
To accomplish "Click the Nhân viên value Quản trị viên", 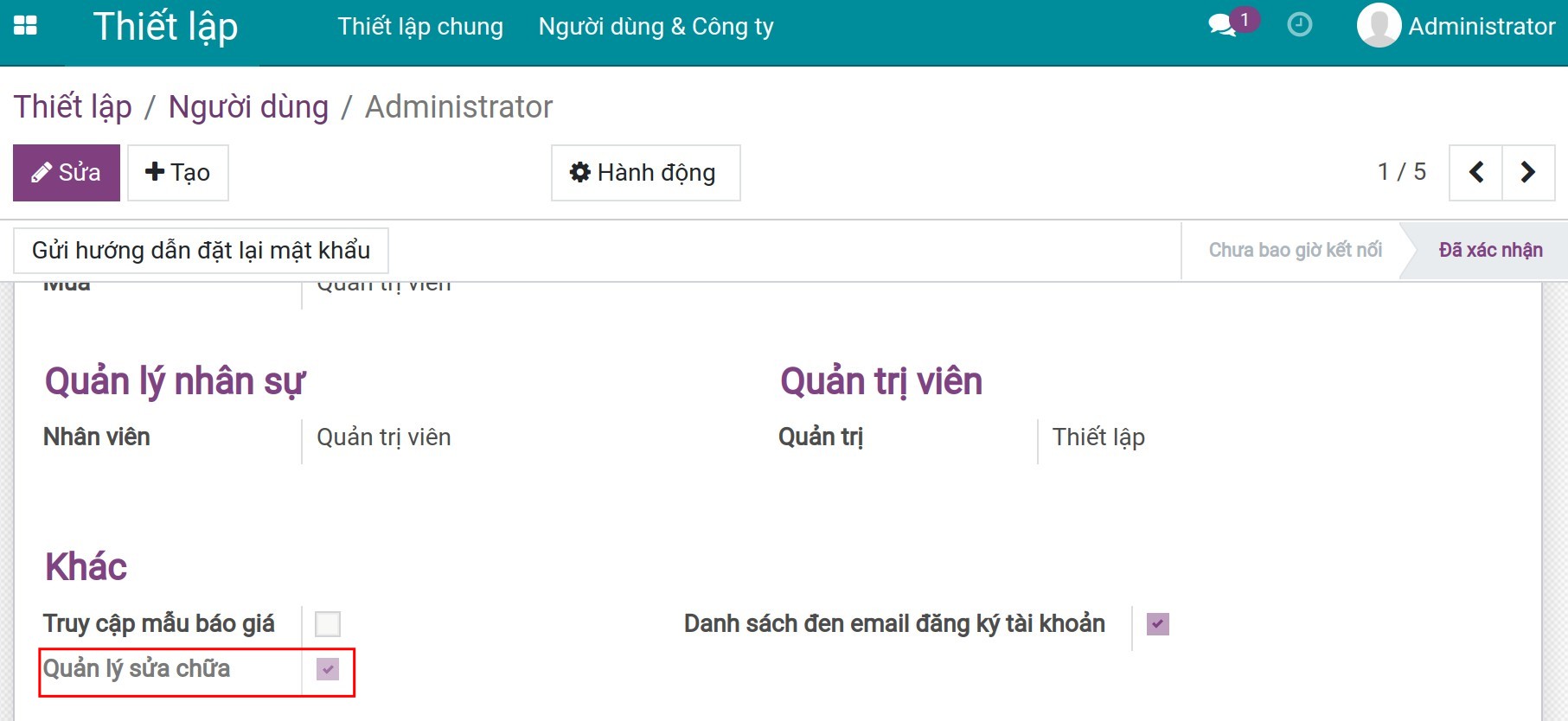I will 384,437.
